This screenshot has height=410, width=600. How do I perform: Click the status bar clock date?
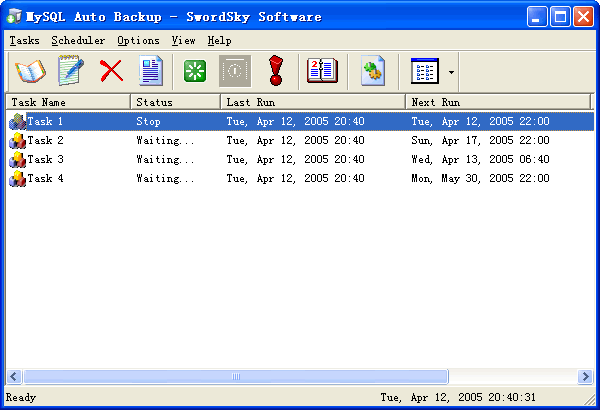tap(458, 397)
